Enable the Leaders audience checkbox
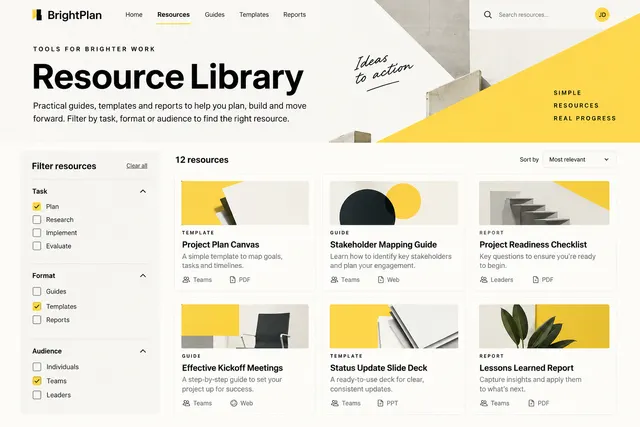640x427 pixels. click(37, 395)
